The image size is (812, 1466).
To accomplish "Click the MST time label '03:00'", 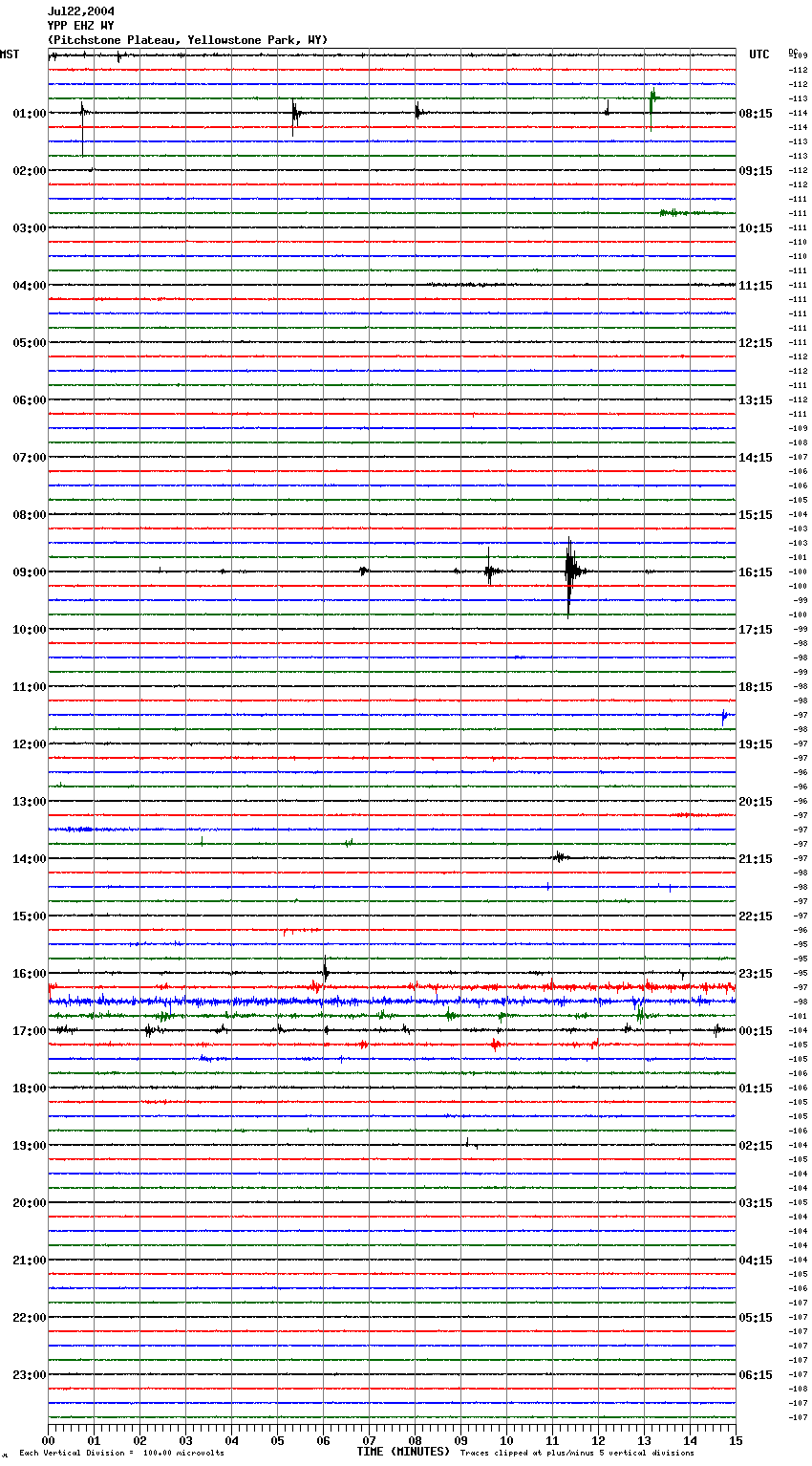I will (30, 228).
